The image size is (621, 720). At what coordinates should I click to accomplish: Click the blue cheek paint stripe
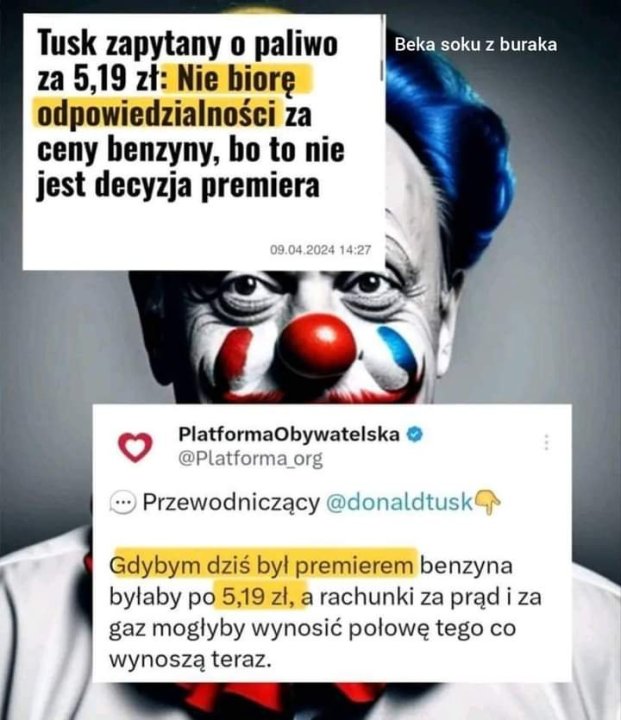click(399, 350)
